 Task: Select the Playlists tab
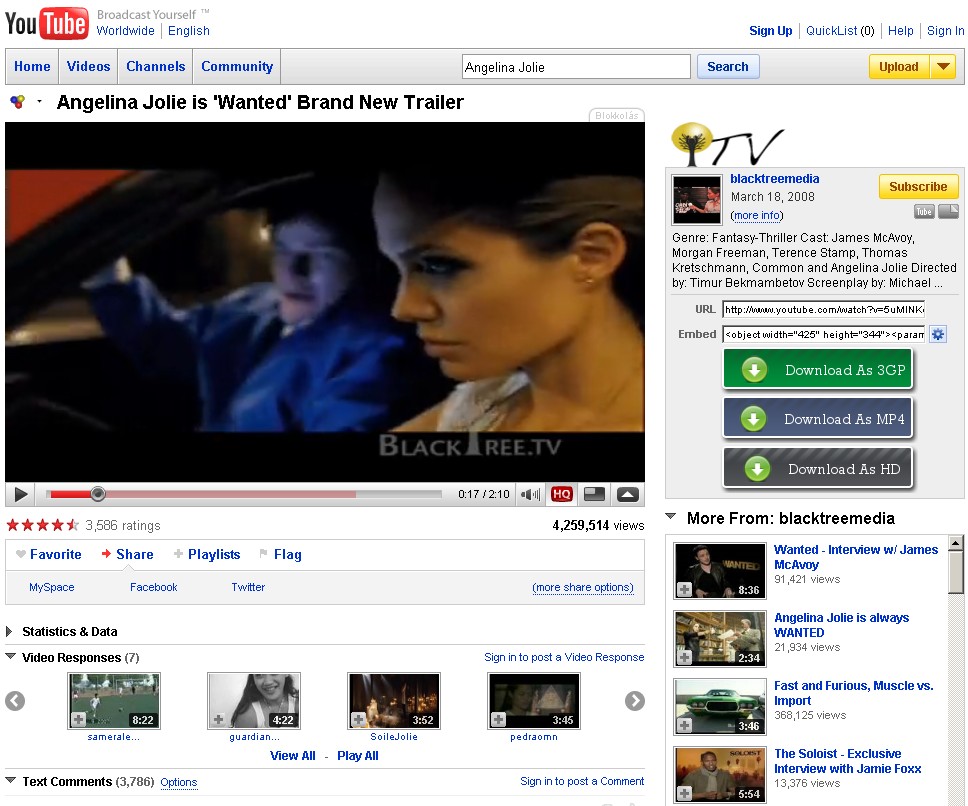click(213, 554)
